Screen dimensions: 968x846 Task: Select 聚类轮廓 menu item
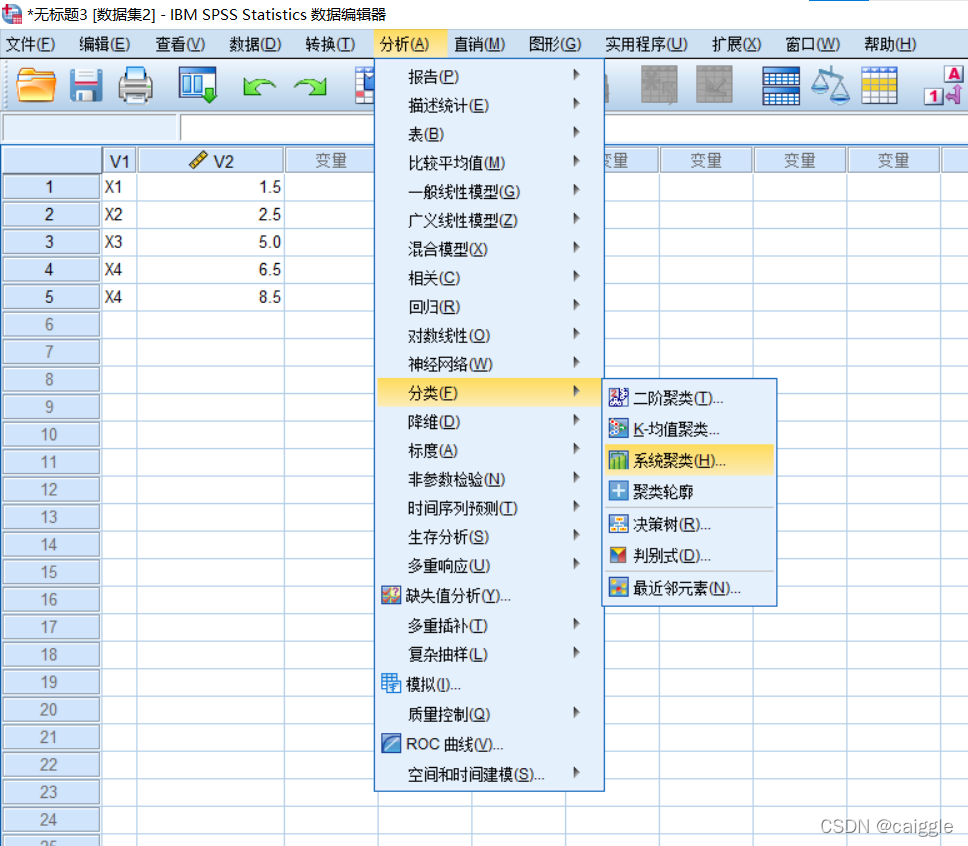689,492
